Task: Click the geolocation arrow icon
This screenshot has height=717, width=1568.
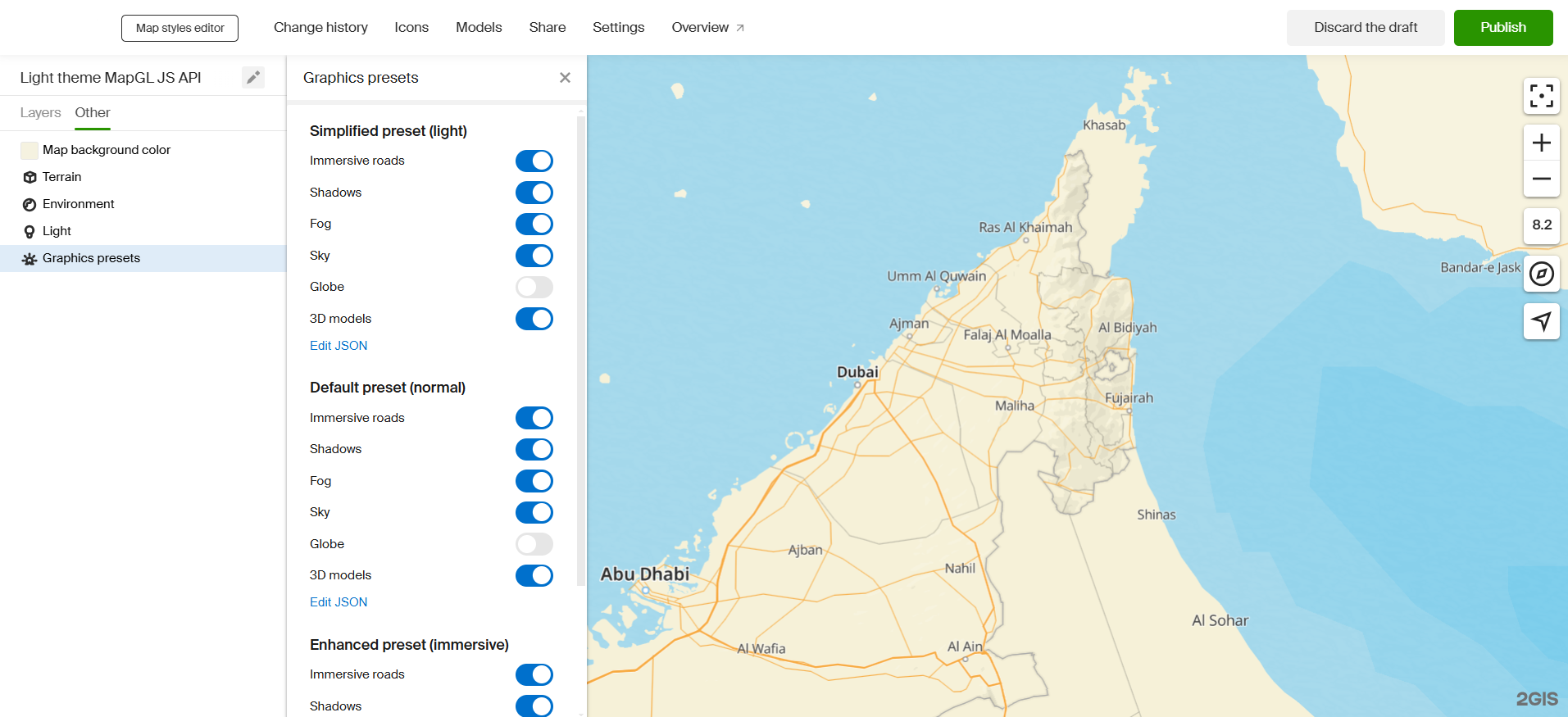Action: (x=1541, y=321)
